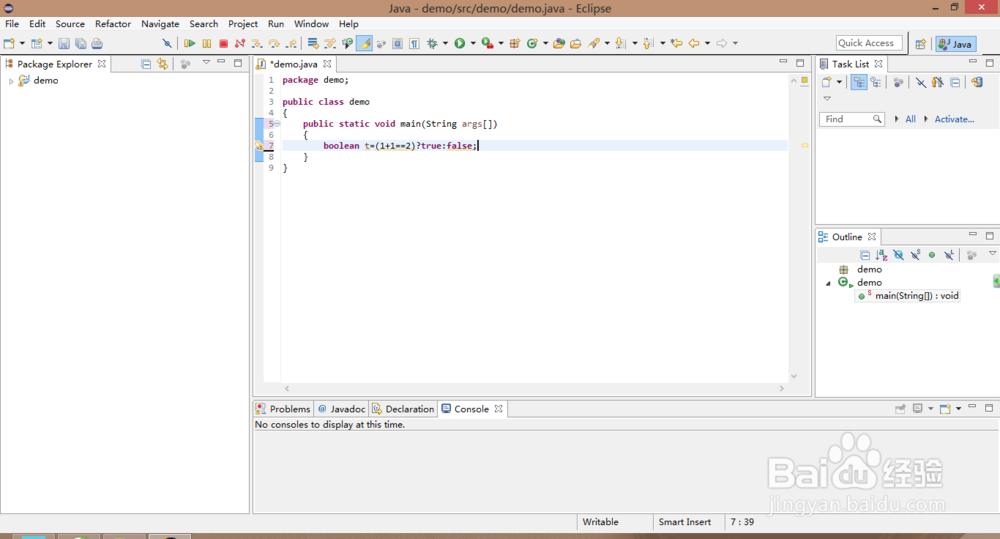
Task: Click the Quick Access field
Action: [869, 43]
